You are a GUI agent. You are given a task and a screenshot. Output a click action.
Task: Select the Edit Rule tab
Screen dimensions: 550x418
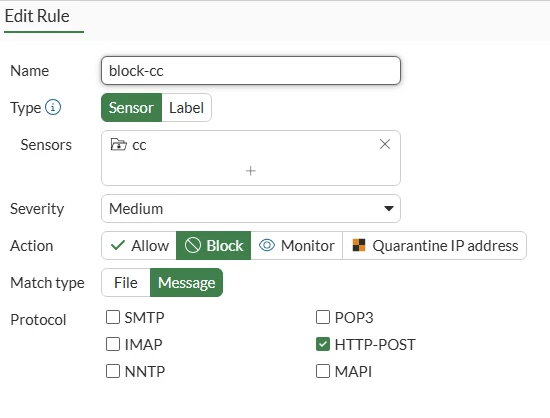[37, 16]
